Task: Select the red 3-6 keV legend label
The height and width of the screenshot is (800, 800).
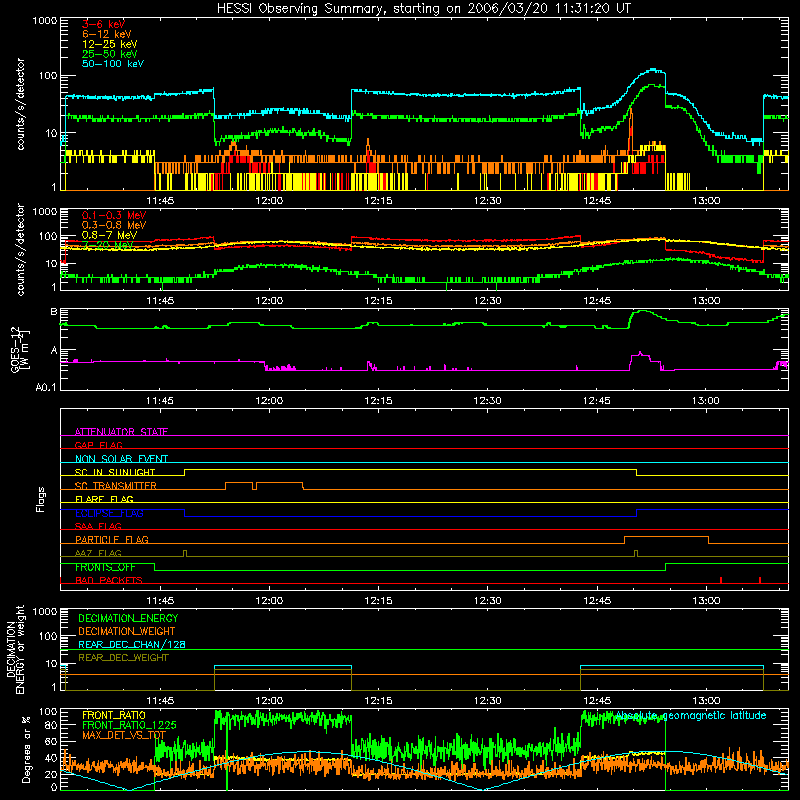Action: pyautogui.click(x=104, y=24)
